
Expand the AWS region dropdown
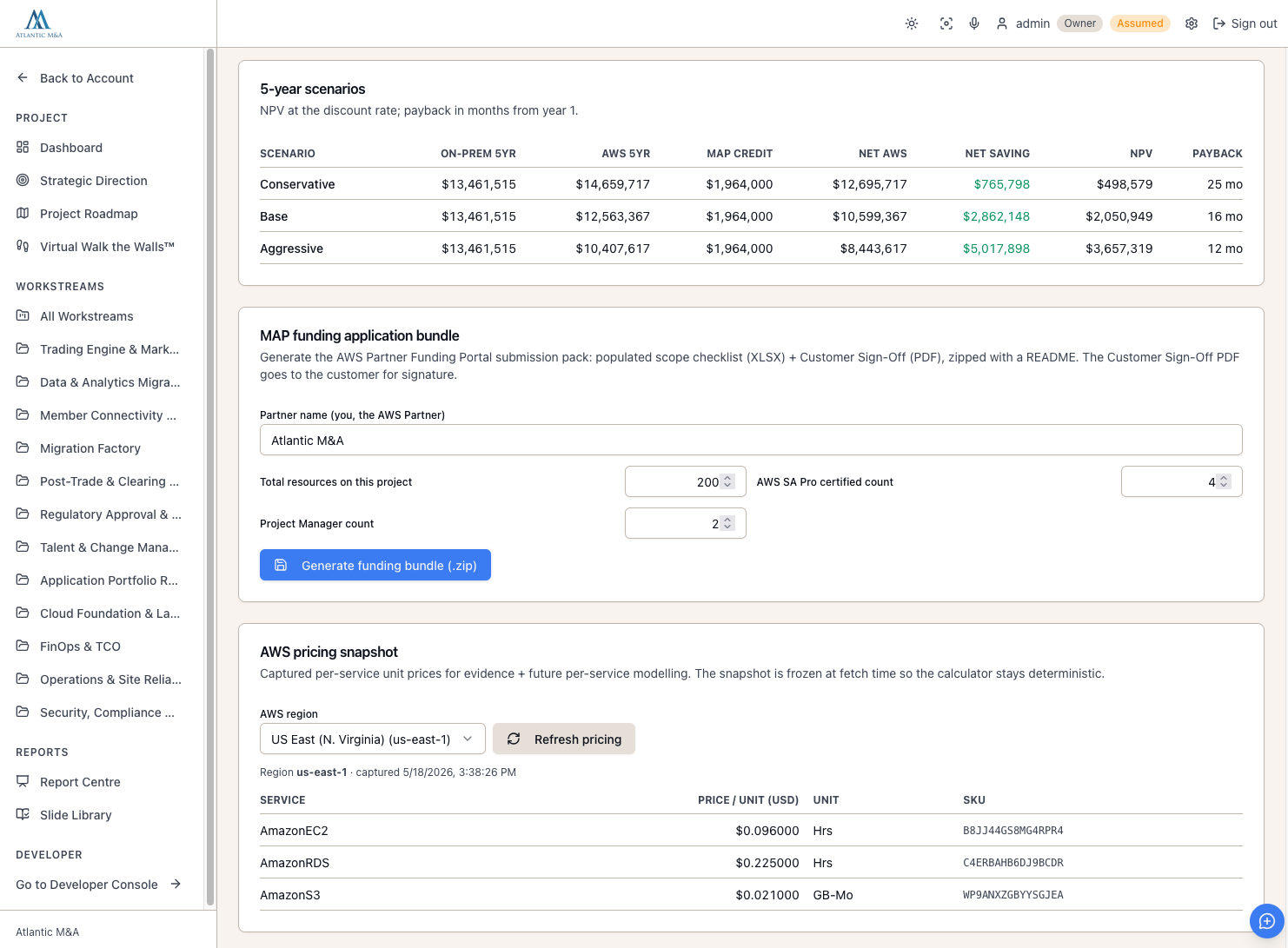372,739
